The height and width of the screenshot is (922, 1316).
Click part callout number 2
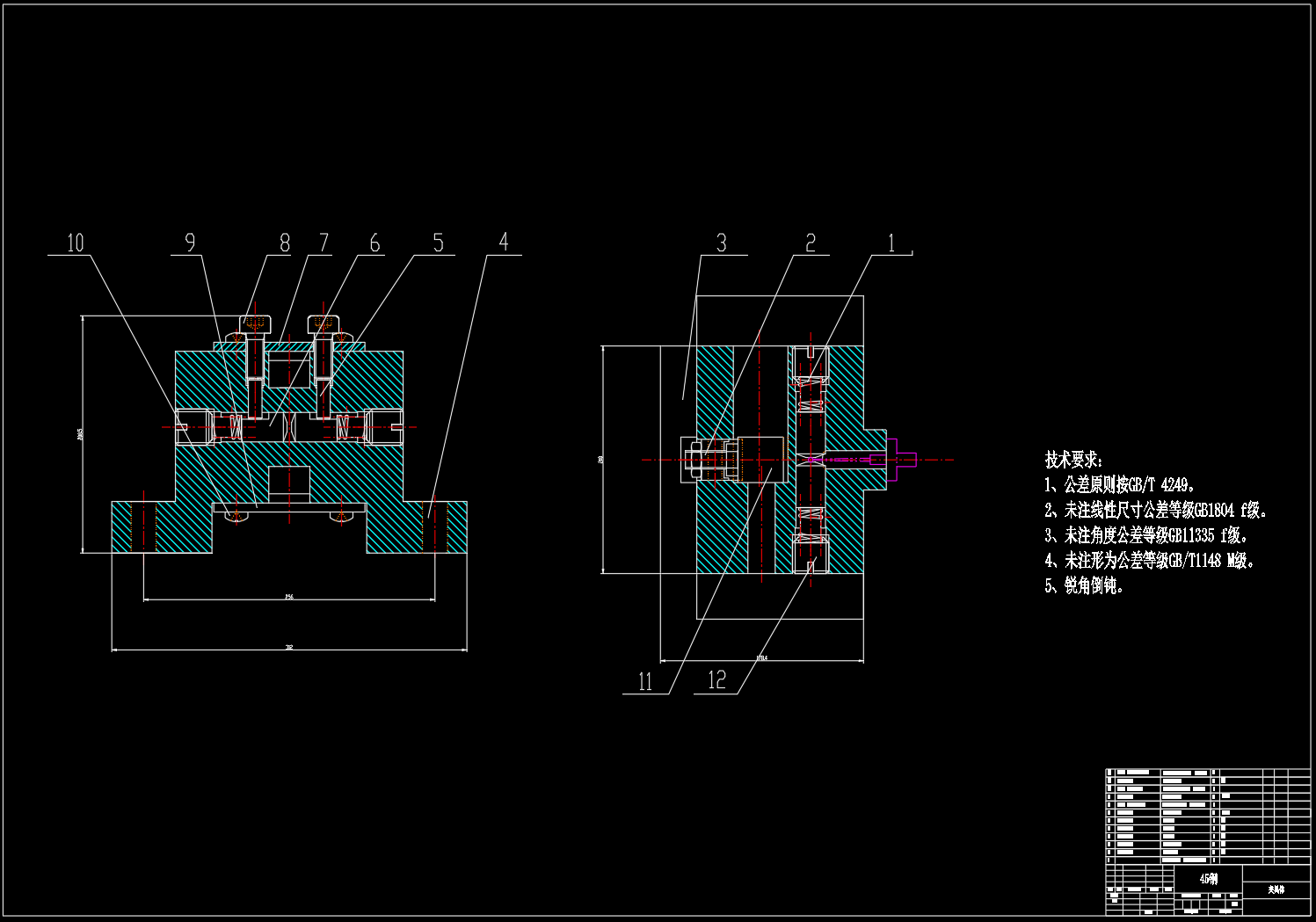tap(811, 243)
